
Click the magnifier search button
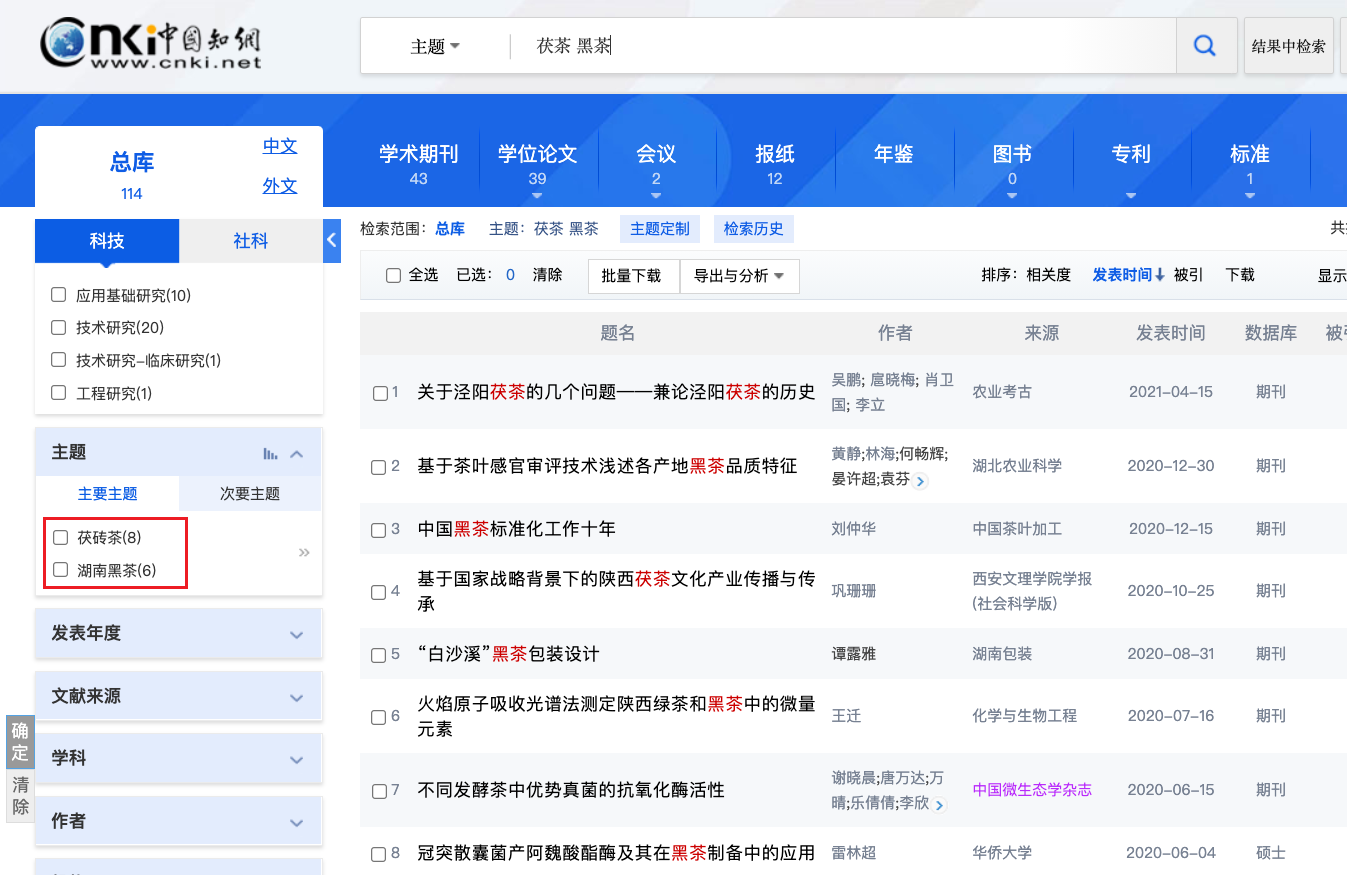(x=1206, y=46)
